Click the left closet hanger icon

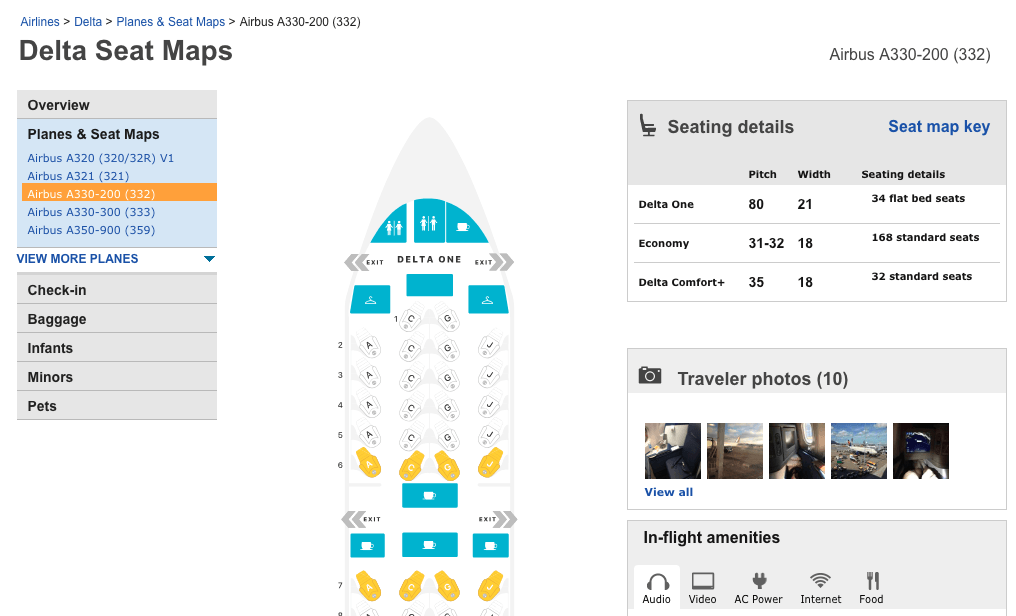(370, 299)
